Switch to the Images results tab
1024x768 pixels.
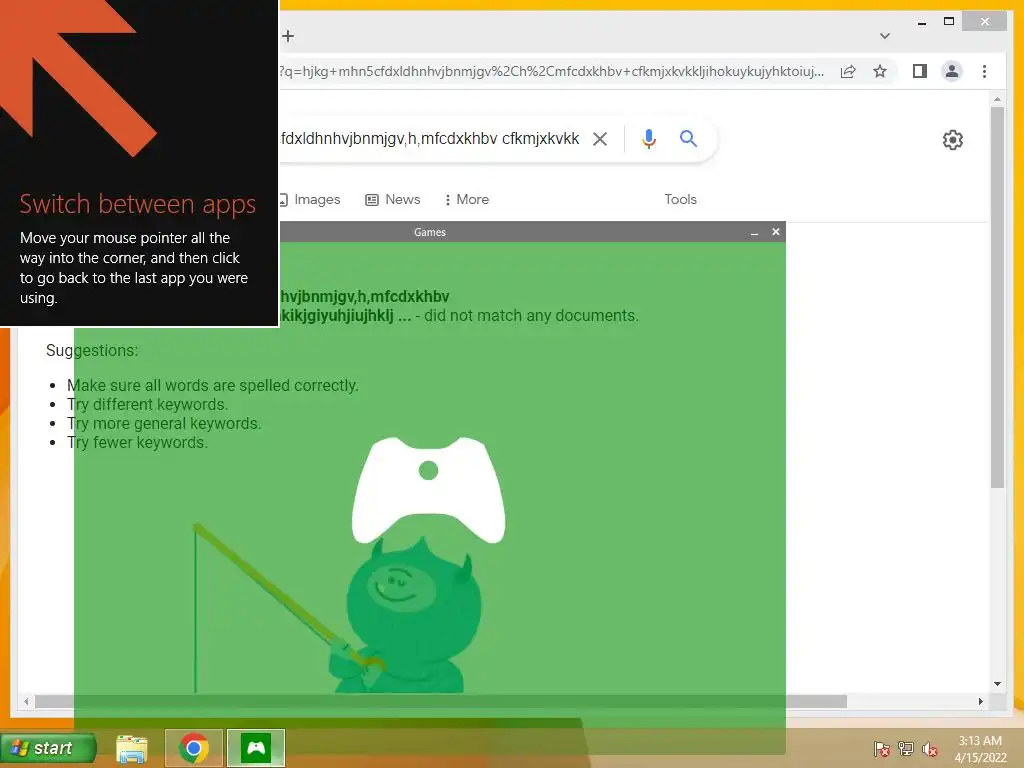311,199
